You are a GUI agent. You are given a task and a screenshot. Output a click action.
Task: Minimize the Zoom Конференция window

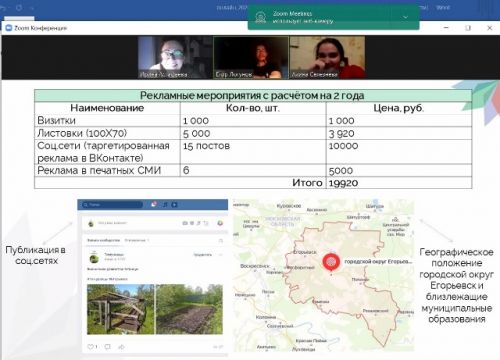click(446, 28)
